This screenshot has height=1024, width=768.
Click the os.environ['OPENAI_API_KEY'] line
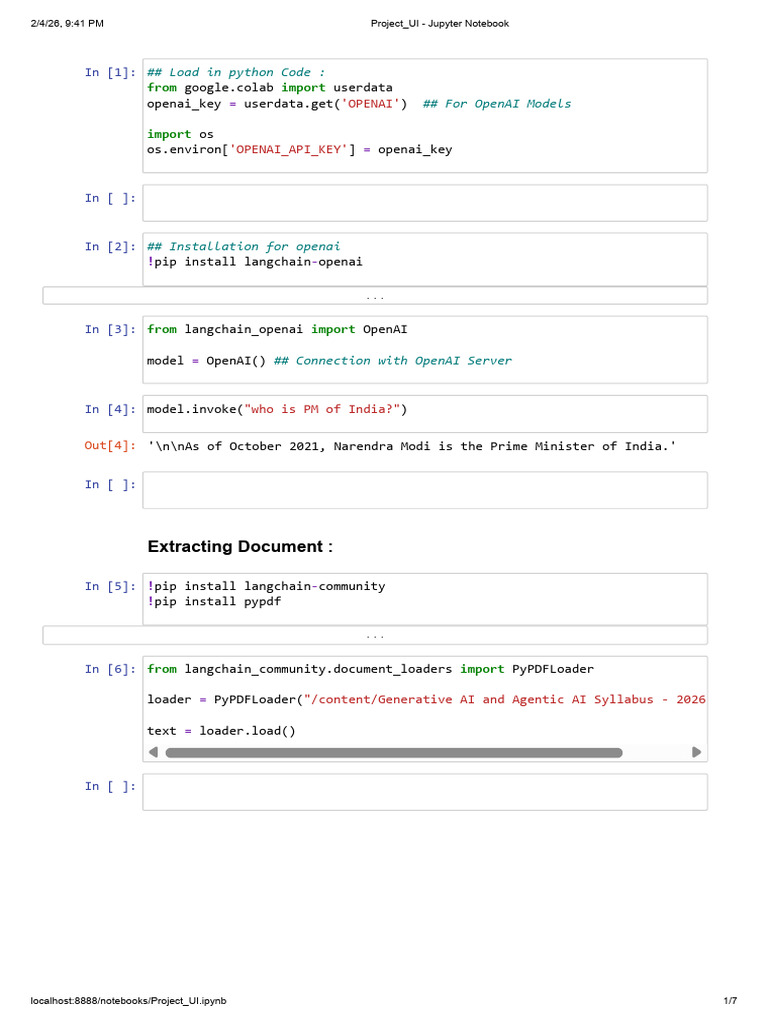299,150
